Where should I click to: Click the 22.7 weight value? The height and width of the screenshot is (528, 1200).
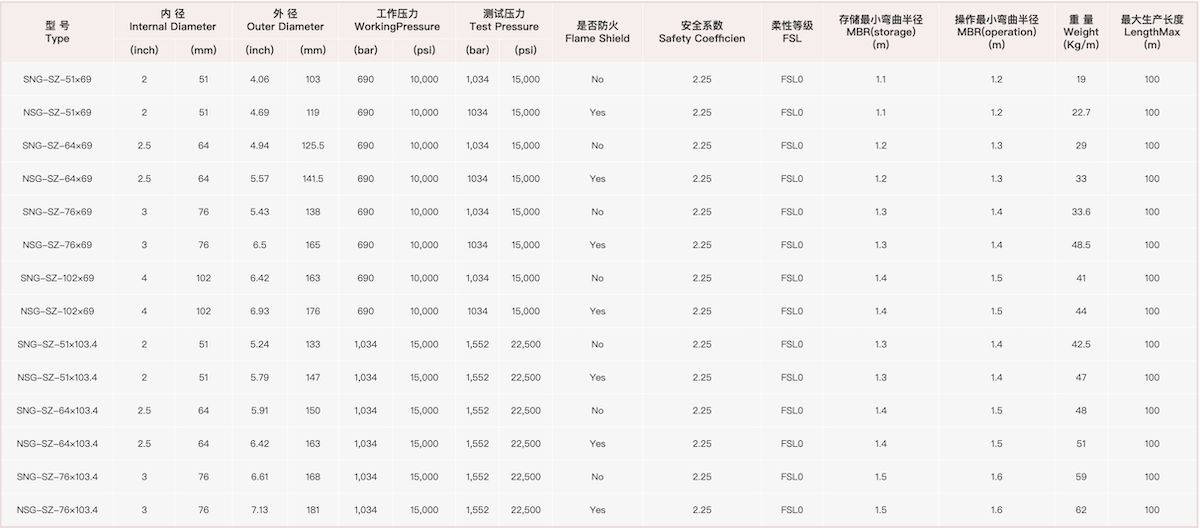pos(1081,112)
